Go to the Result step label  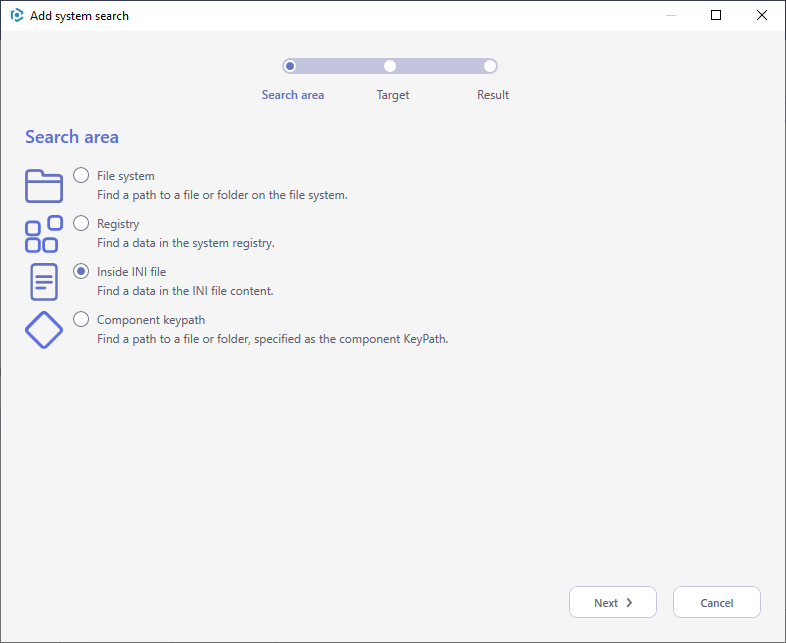point(493,95)
